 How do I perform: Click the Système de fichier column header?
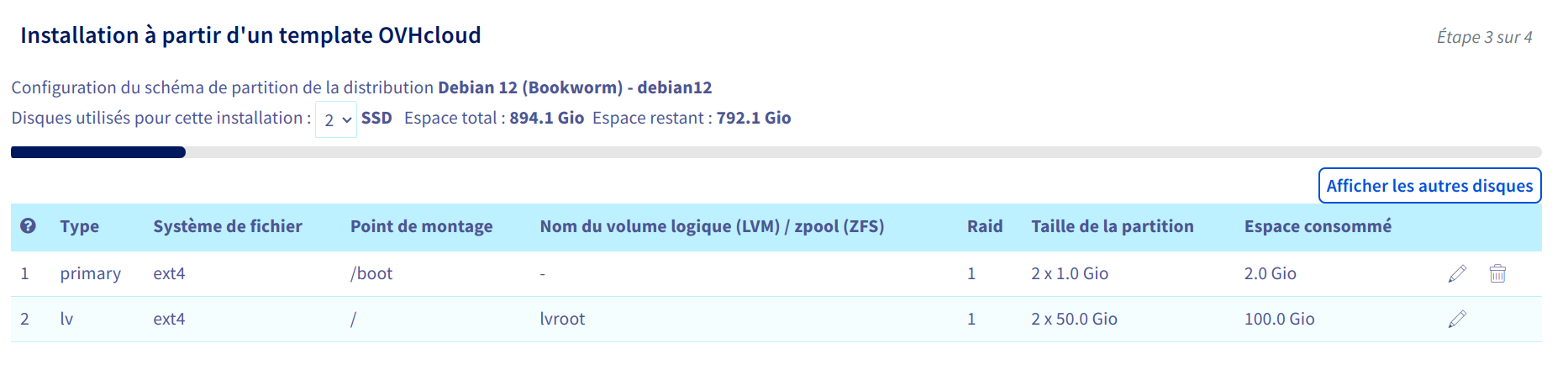[x=228, y=226]
